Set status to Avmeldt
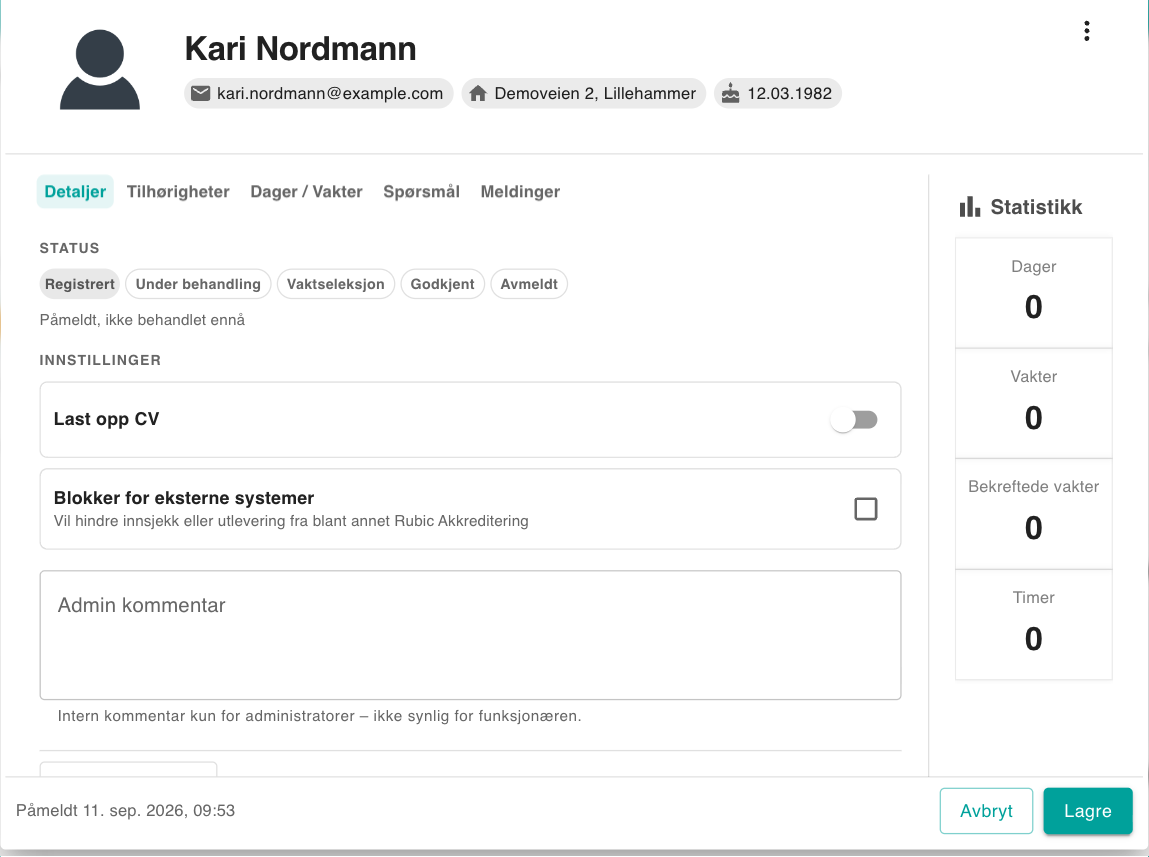Image resolution: width=1149 pixels, height=857 pixels. point(529,284)
